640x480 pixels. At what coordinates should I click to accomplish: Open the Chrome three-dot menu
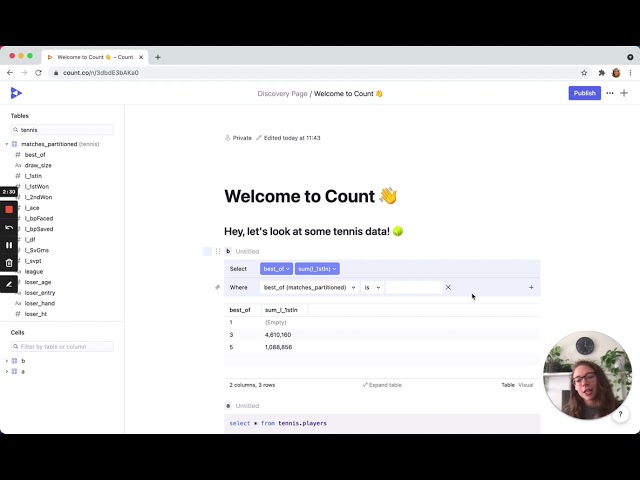(630, 73)
